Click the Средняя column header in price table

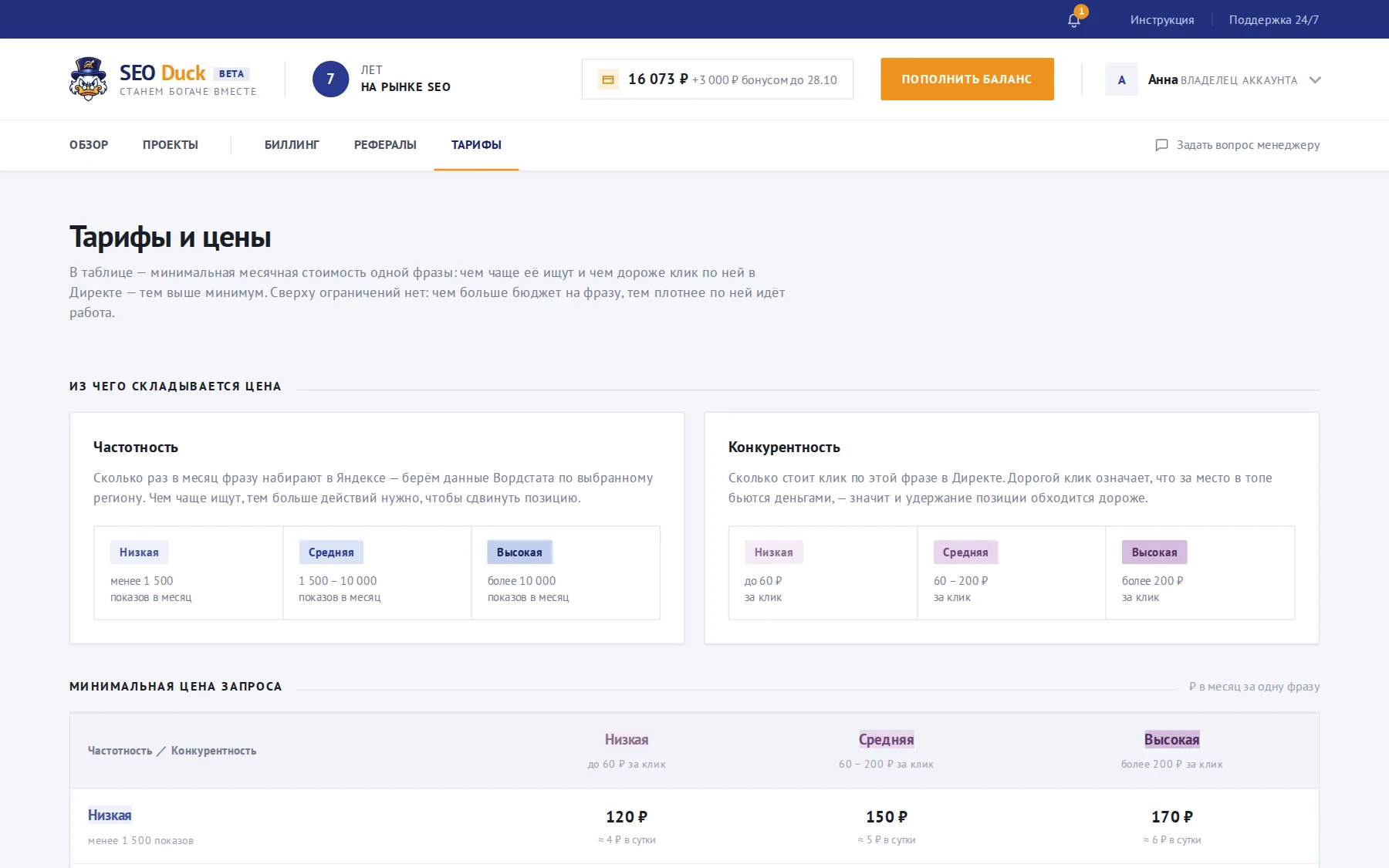click(x=886, y=740)
